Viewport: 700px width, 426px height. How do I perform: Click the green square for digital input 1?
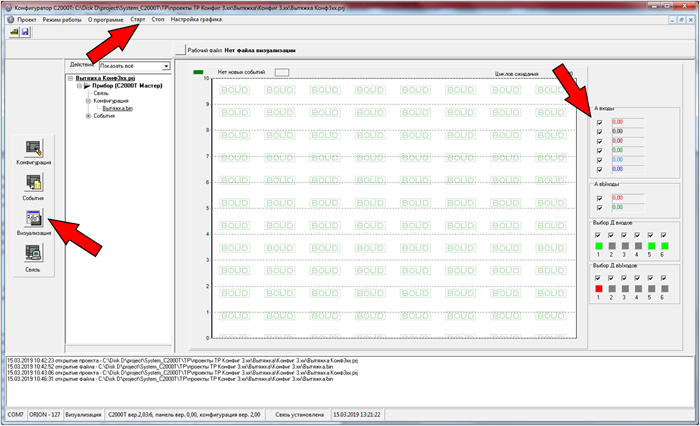(x=599, y=245)
